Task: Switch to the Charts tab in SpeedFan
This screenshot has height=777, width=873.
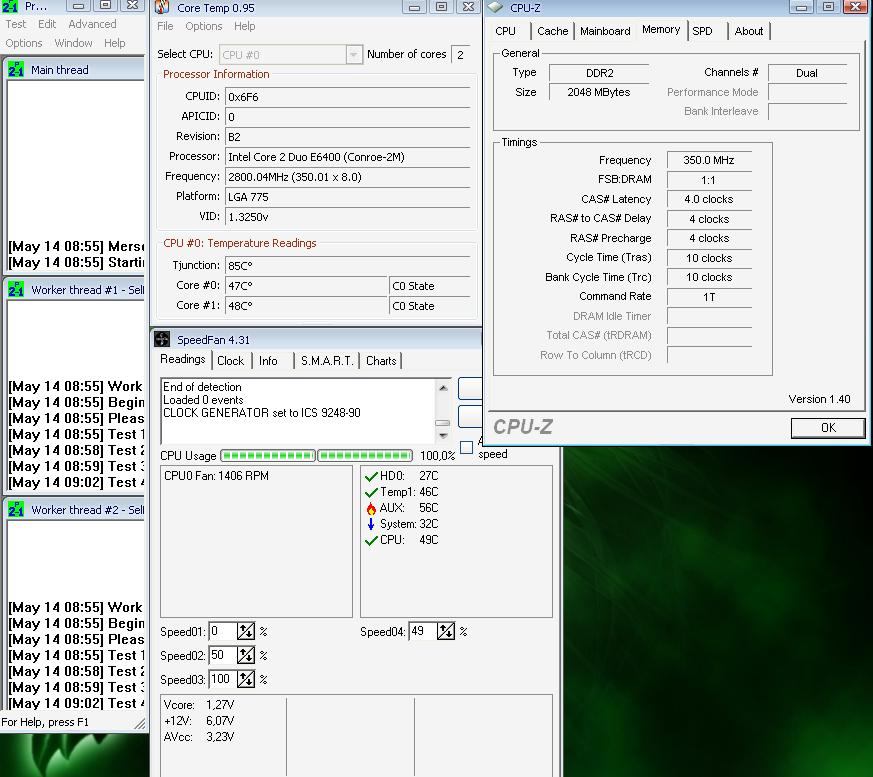Action: click(x=381, y=361)
